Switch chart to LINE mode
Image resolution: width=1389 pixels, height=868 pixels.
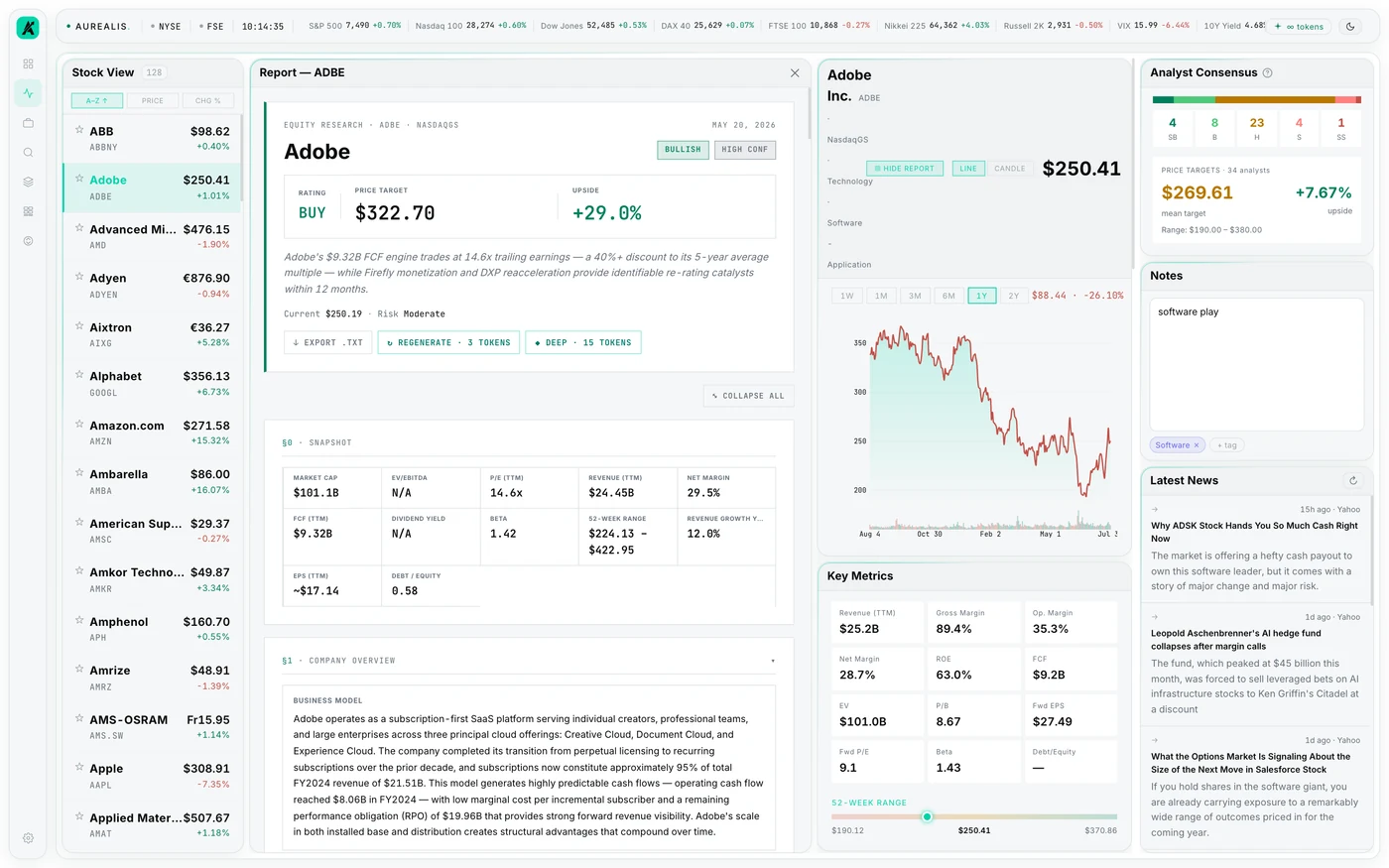click(x=968, y=169)
